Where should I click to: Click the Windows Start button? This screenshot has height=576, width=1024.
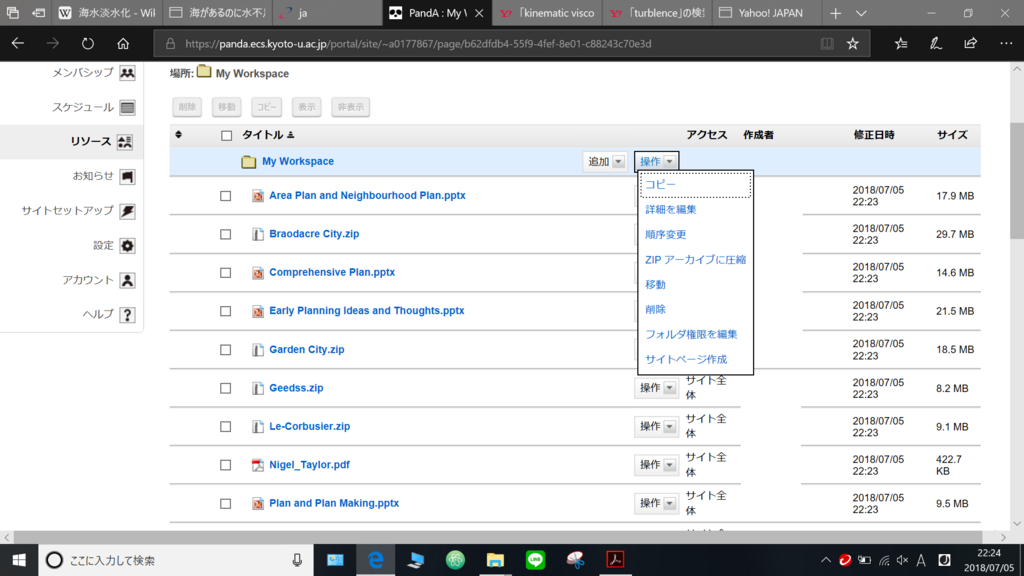tap(19, 560)
